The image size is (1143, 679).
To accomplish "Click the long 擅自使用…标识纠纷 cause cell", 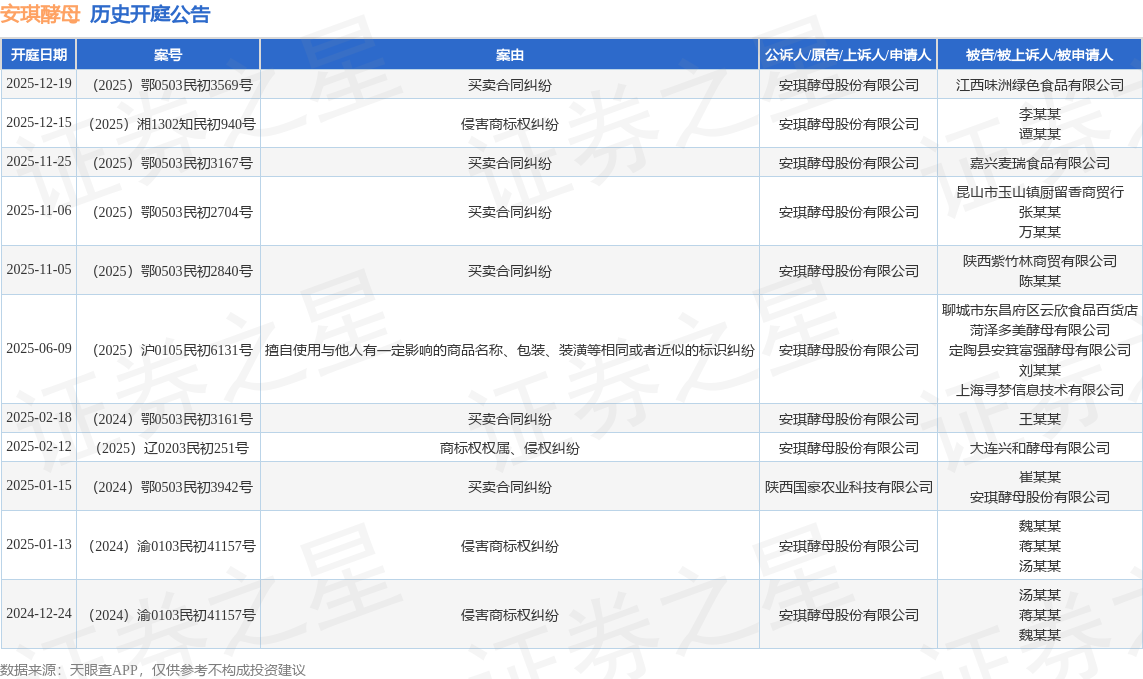I will [x=510, y=350].
